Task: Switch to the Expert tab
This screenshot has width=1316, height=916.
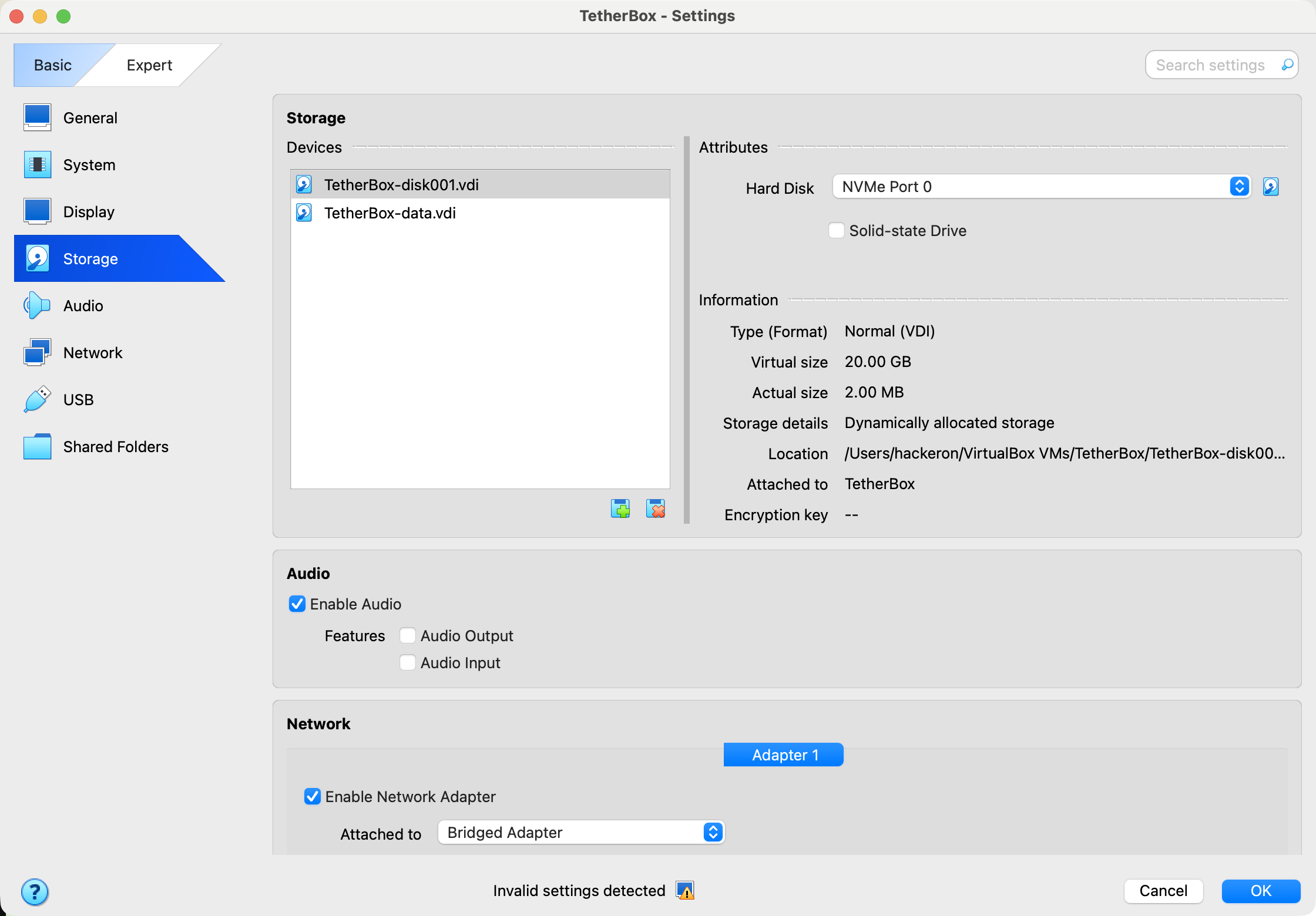Action: pyautogui.click(x=149, y=65)
